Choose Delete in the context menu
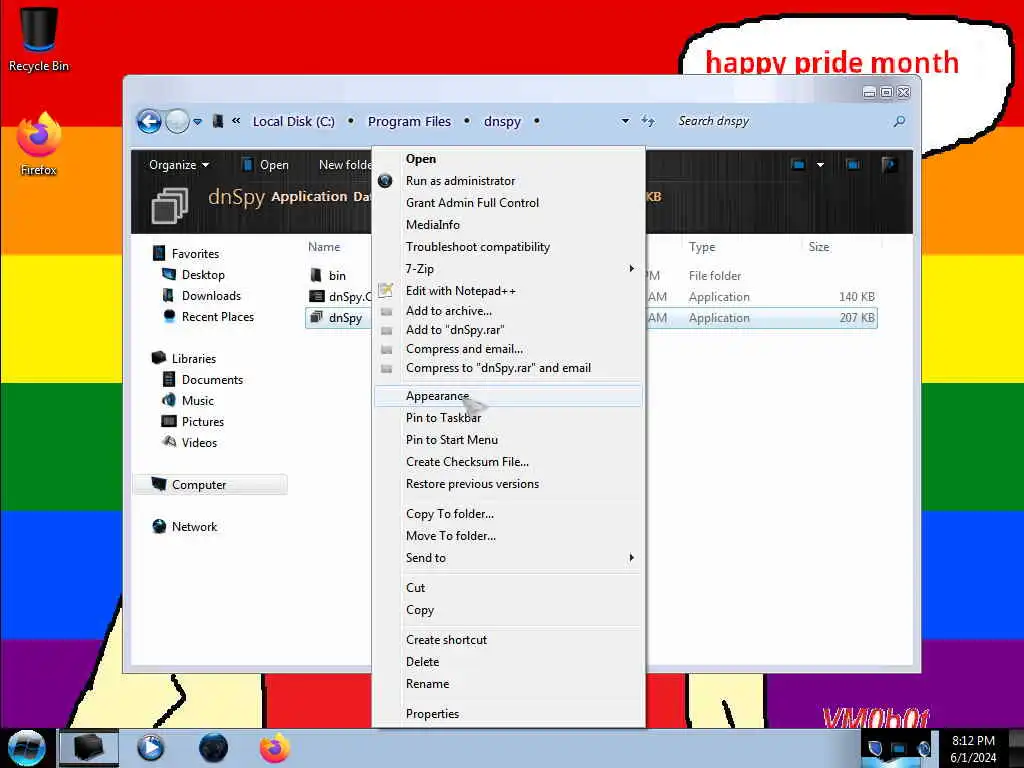 508,662
